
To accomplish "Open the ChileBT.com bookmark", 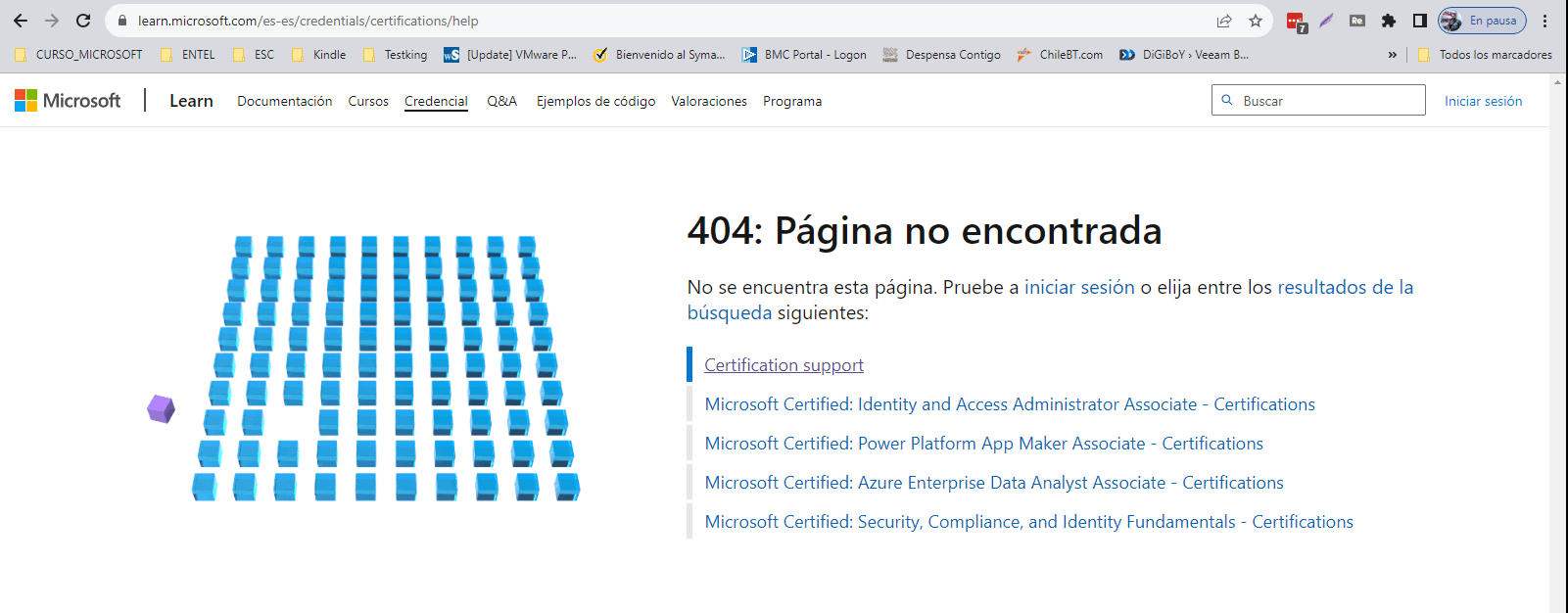I will (1060, 55).
